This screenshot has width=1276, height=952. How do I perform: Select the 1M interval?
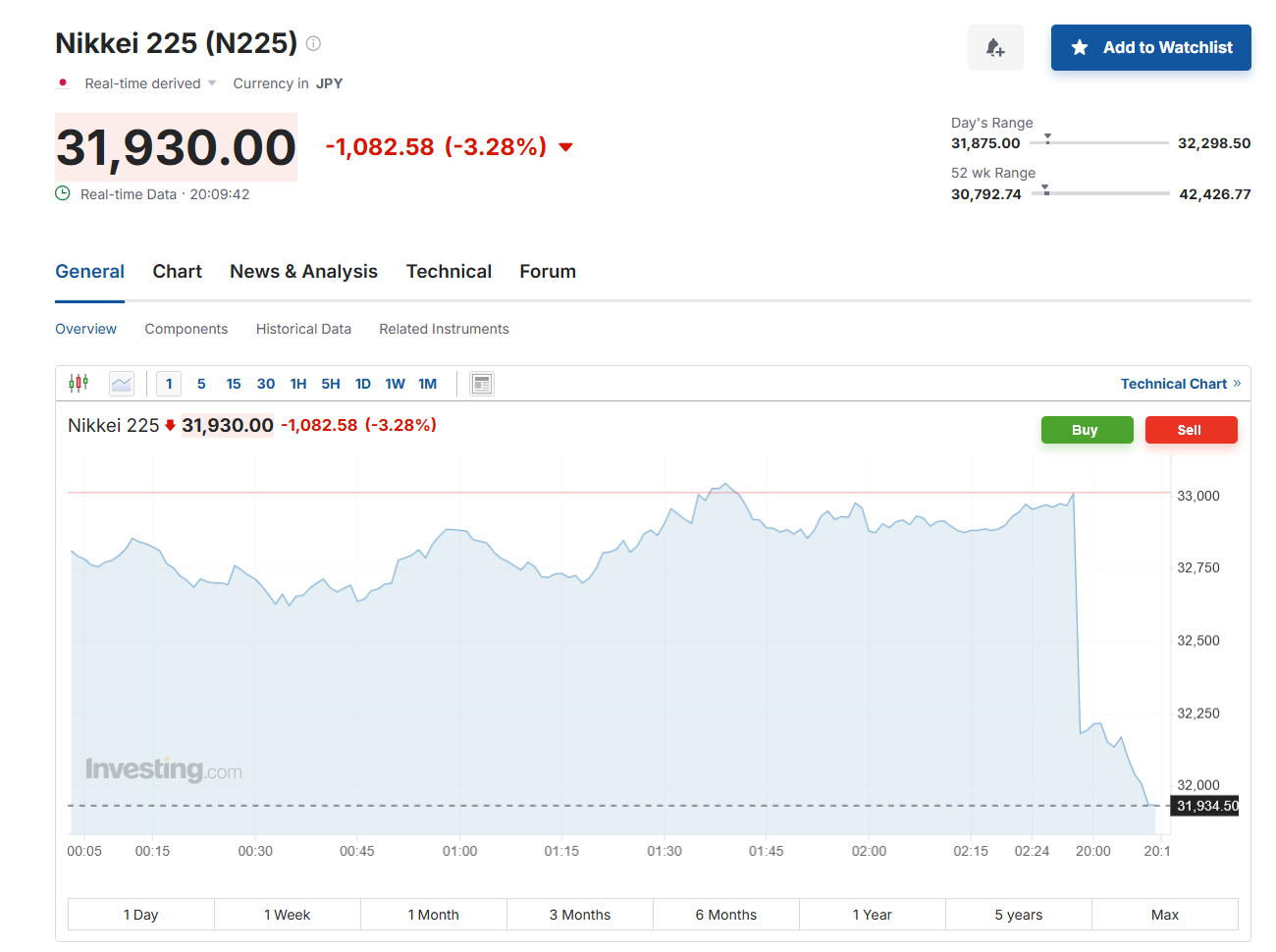[427, 384]
